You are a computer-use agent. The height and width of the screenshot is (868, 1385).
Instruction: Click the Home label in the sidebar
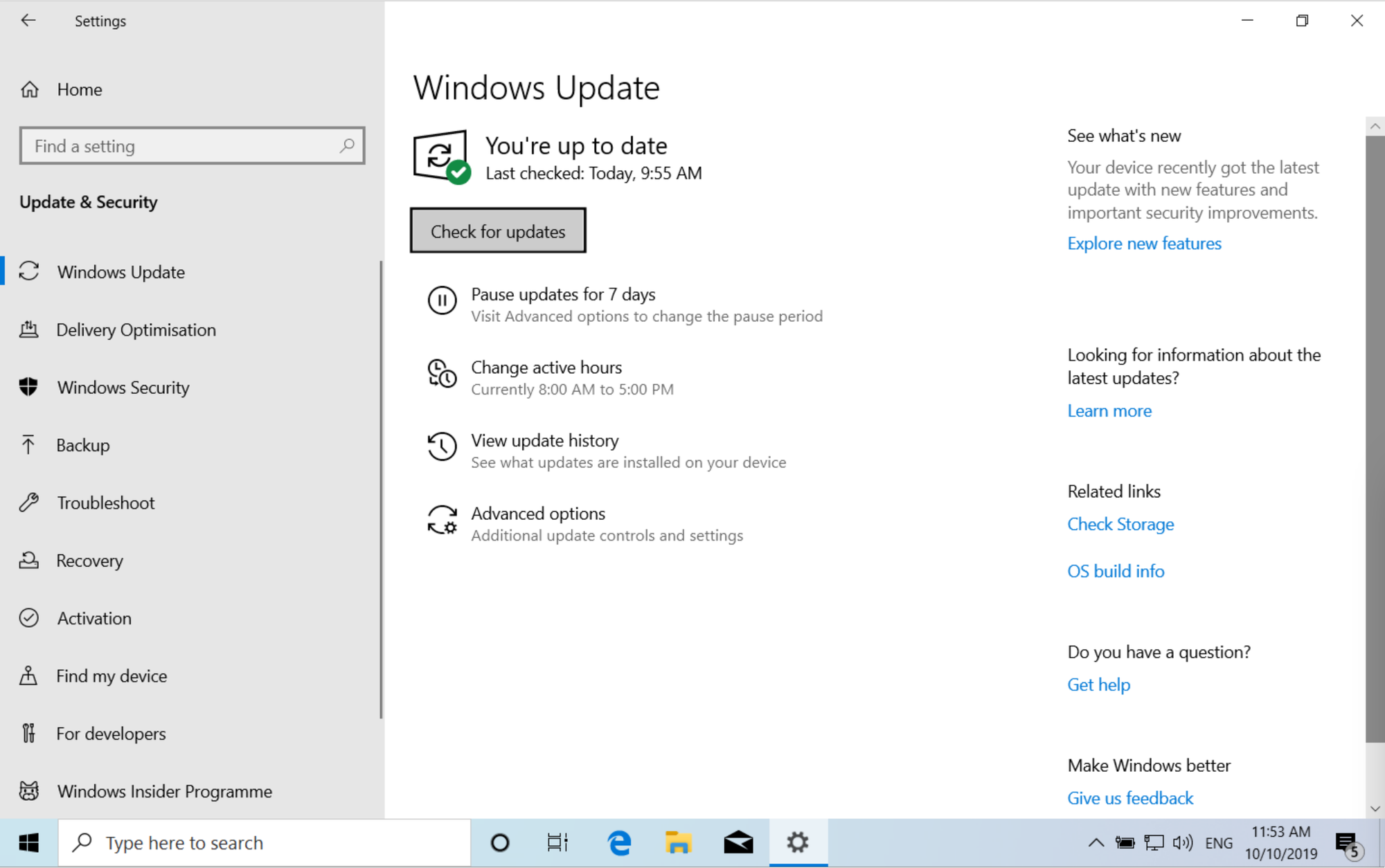click(x=80, y=89)
